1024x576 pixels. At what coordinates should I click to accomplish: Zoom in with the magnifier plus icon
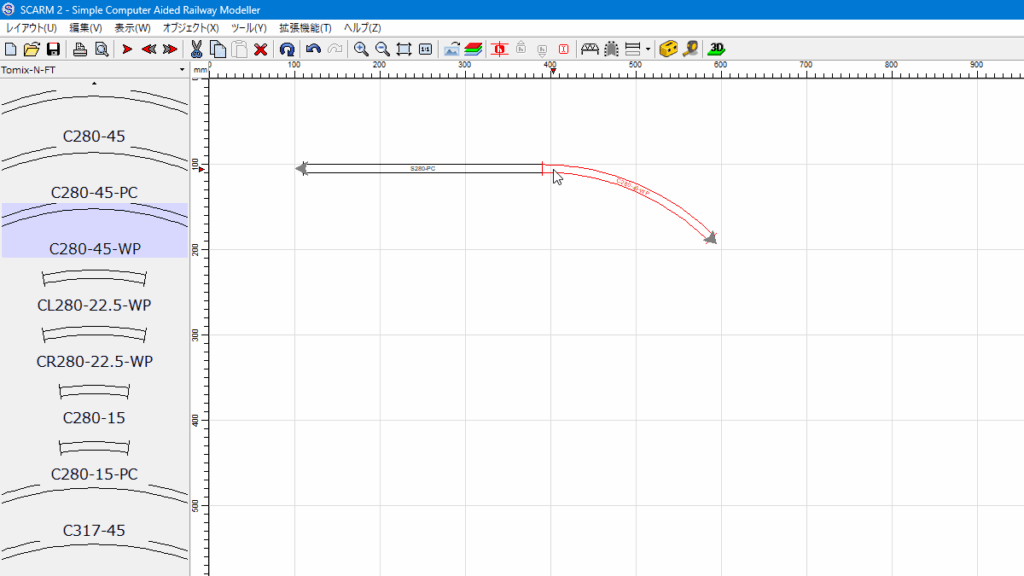coord(361,49)
